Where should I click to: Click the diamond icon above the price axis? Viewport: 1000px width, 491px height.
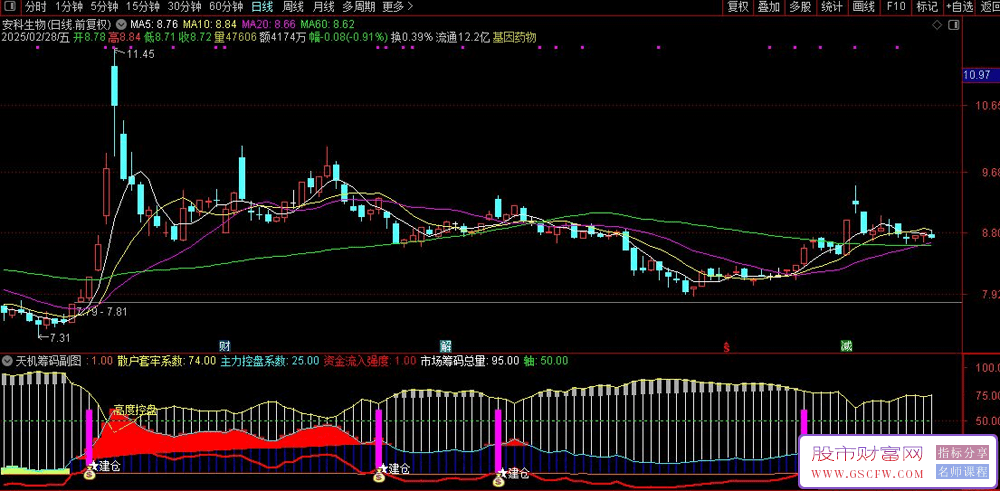coord(937,25)
